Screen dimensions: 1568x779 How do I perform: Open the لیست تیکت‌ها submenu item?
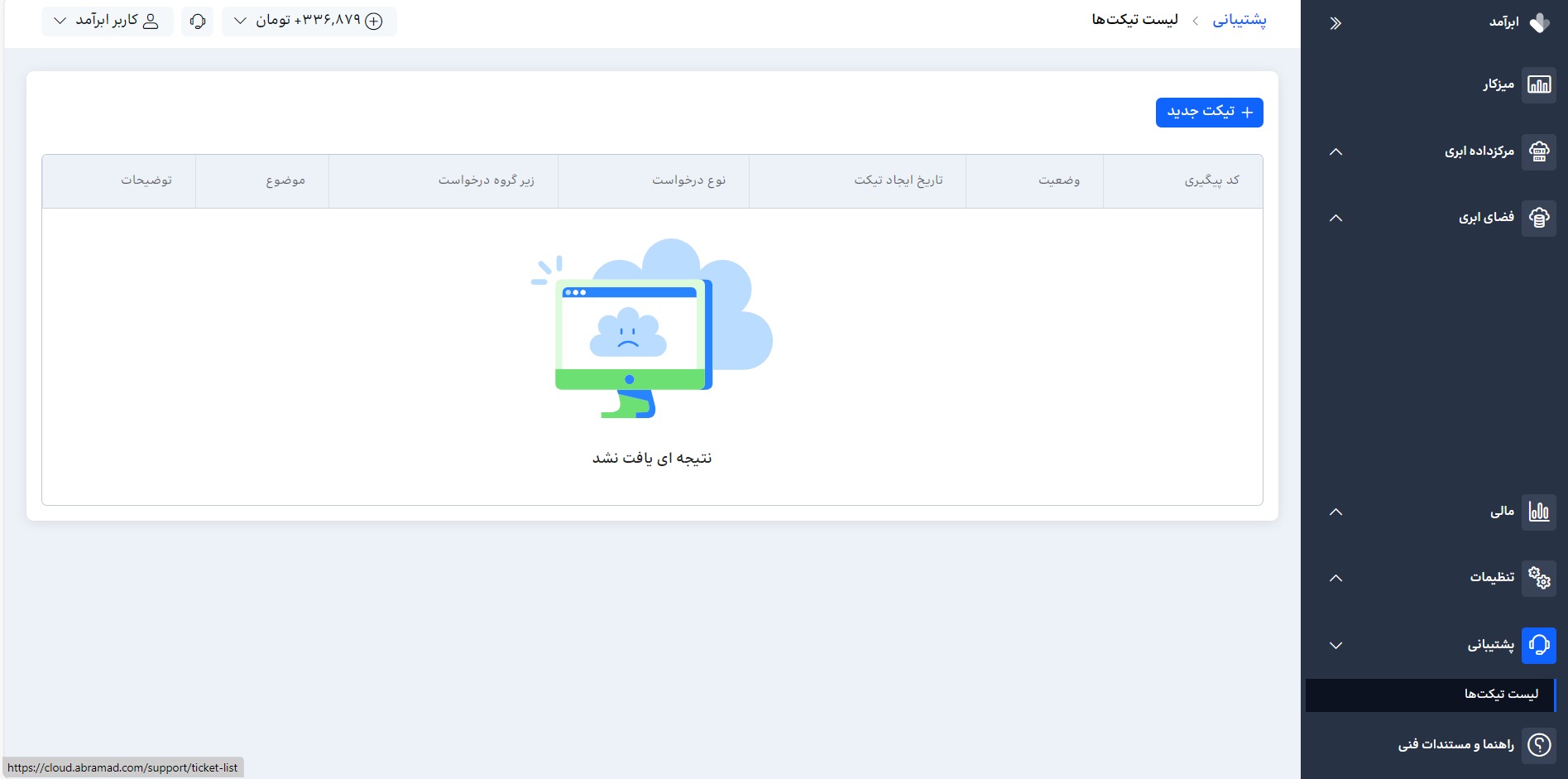click(1431, 695)
